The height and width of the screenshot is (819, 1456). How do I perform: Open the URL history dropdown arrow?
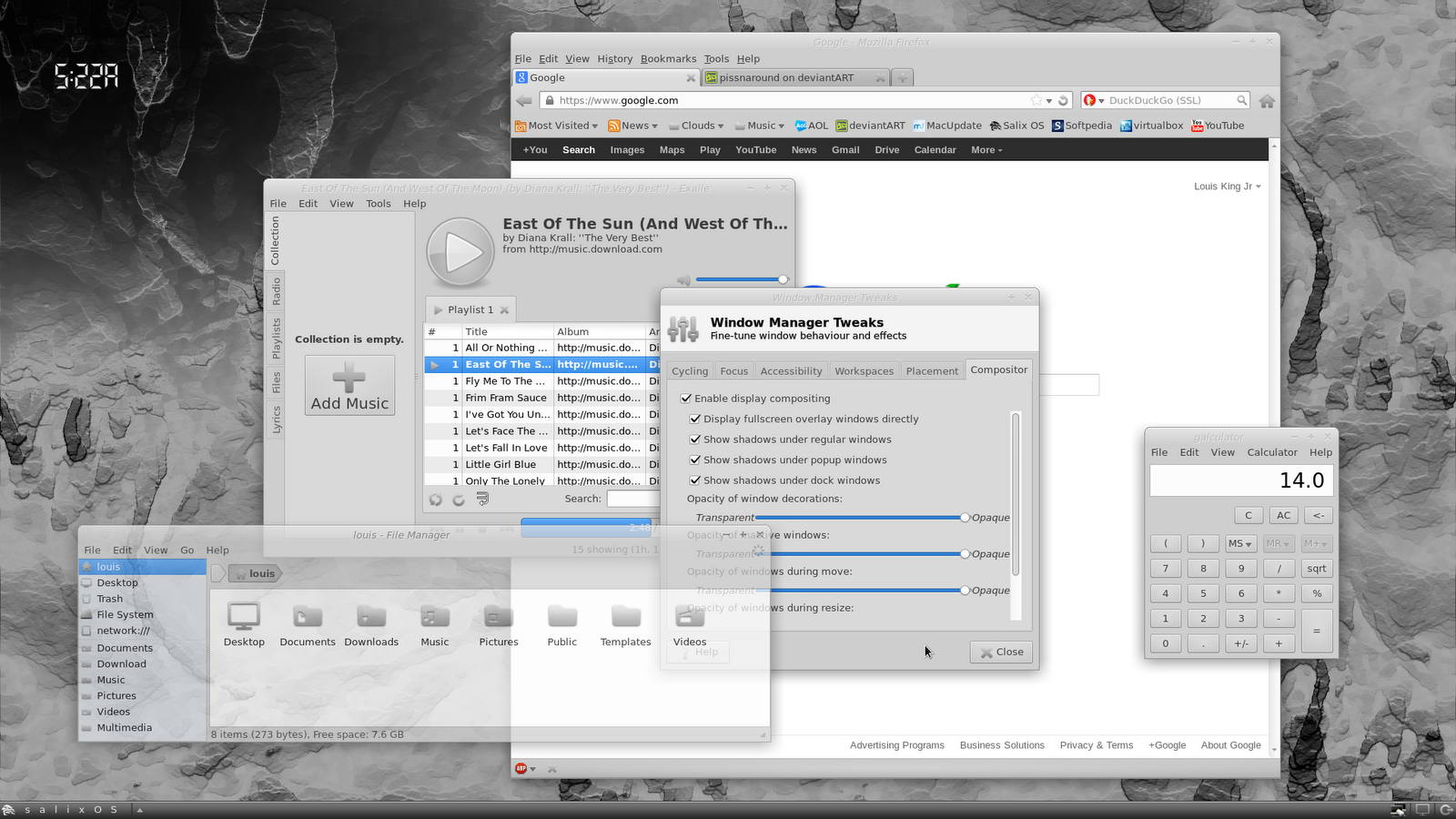pos(1049,101)
